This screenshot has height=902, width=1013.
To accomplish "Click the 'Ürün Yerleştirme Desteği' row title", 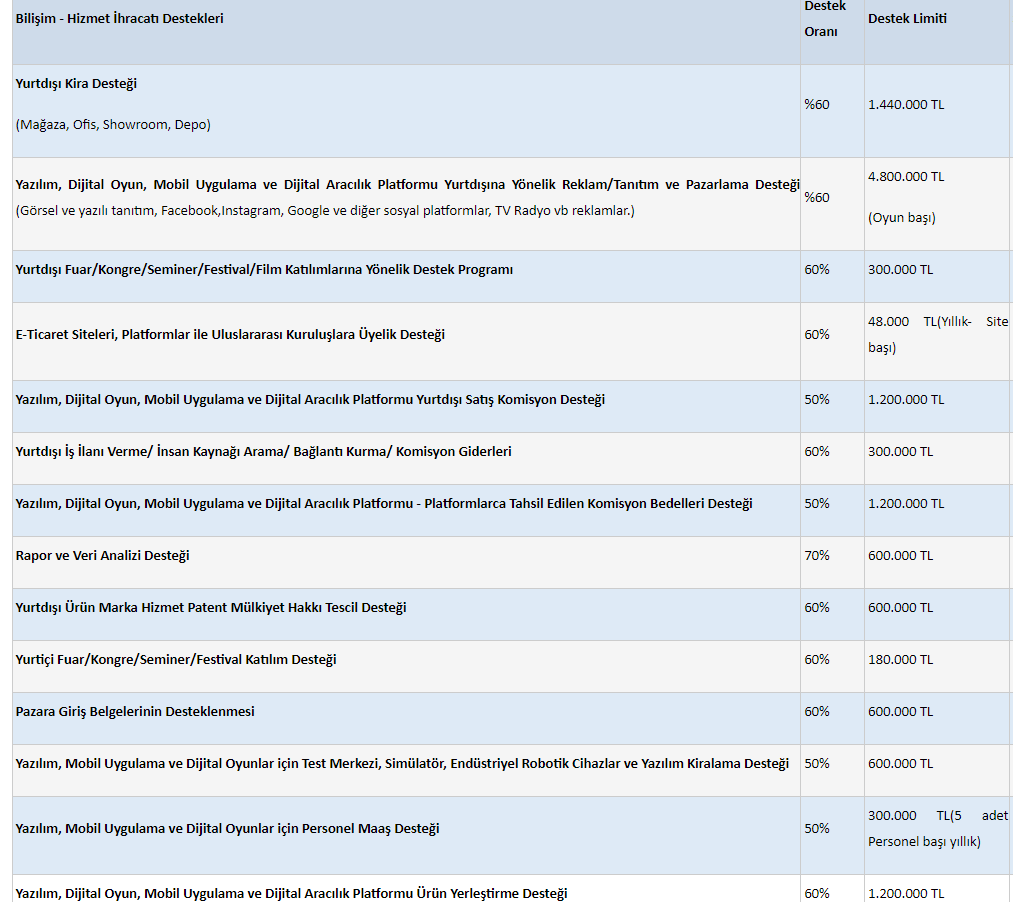I will 291,893.
